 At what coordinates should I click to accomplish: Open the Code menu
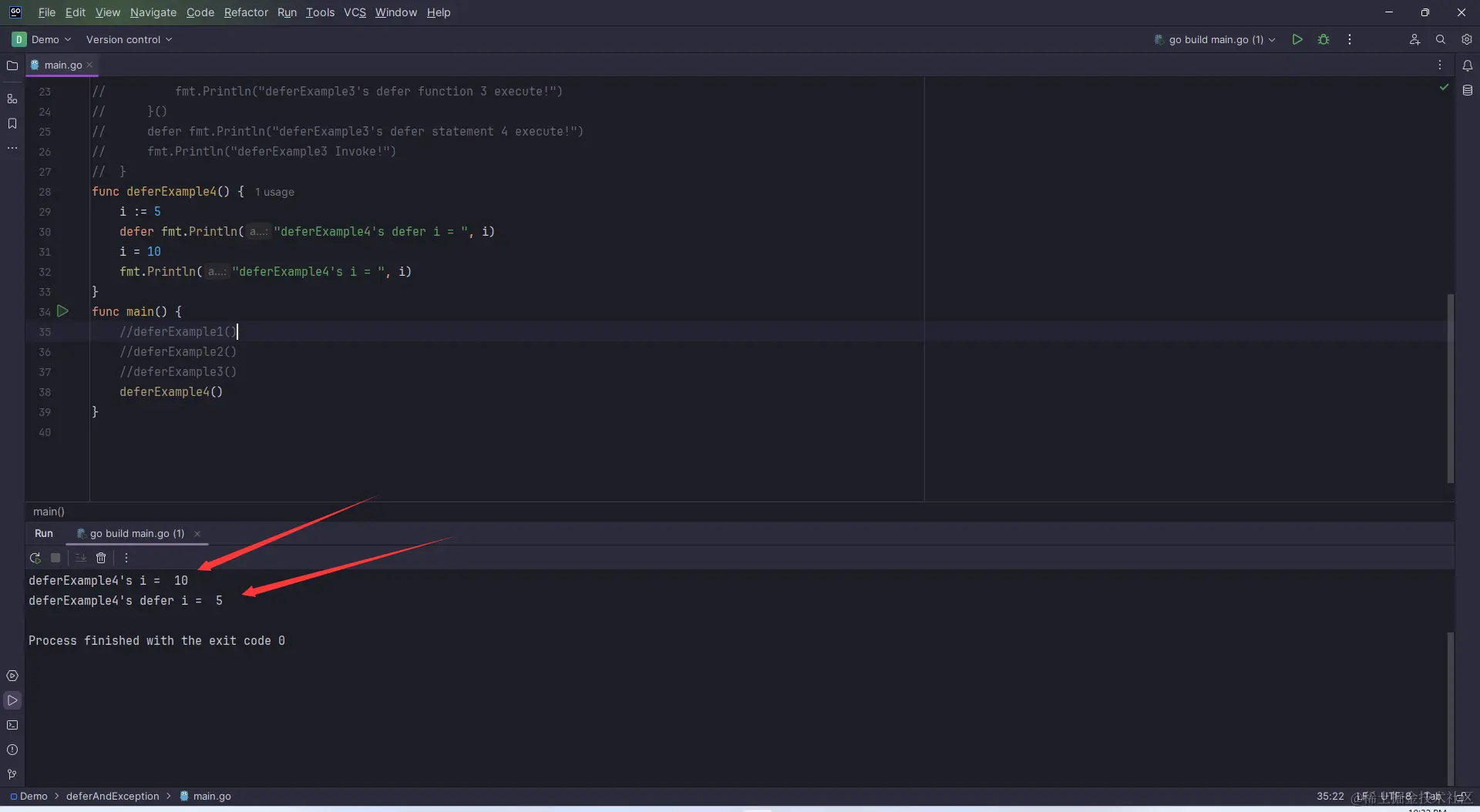click(x=200, y=12)
